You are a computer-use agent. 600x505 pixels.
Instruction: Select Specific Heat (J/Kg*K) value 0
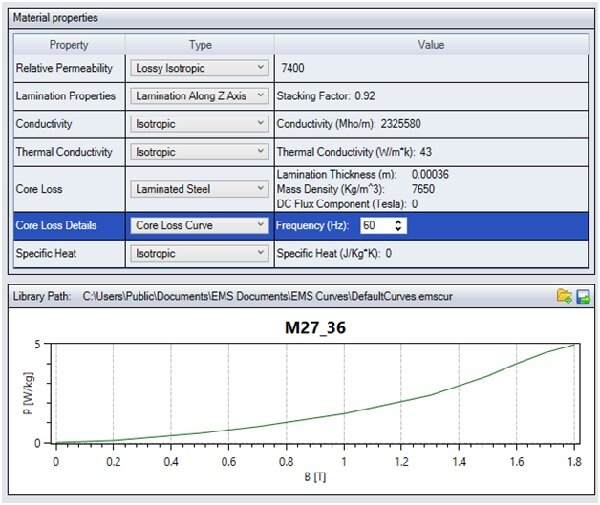(x=388, y=253)
